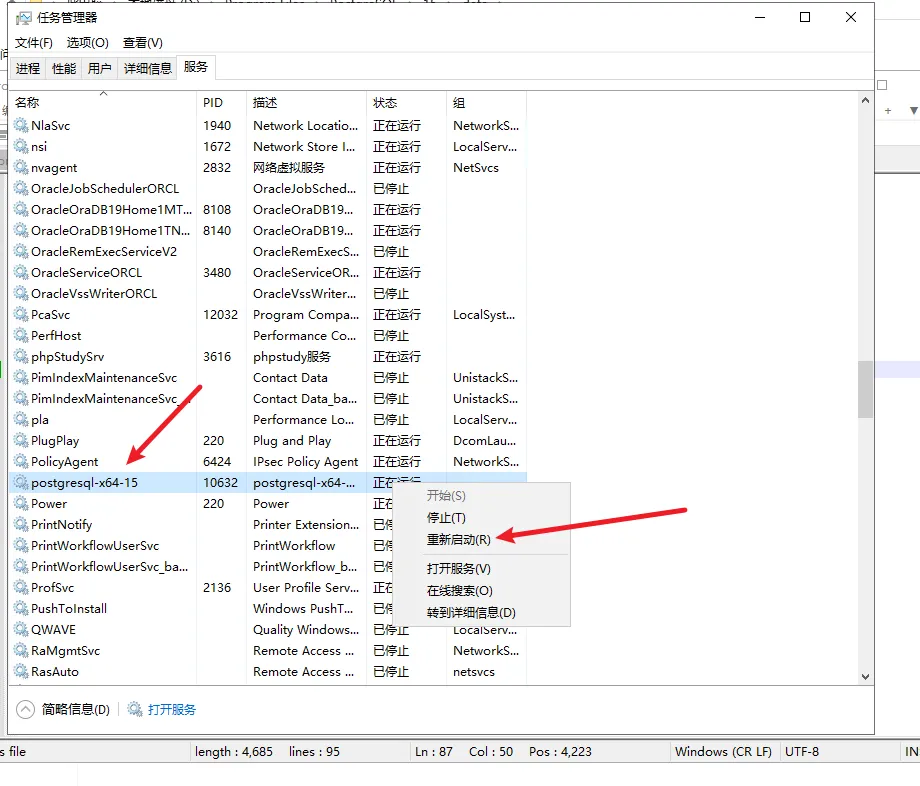Click Windows (CR LF) in editor status bar
The height and width of the screenshot is (786, 920).
point(723,751)
